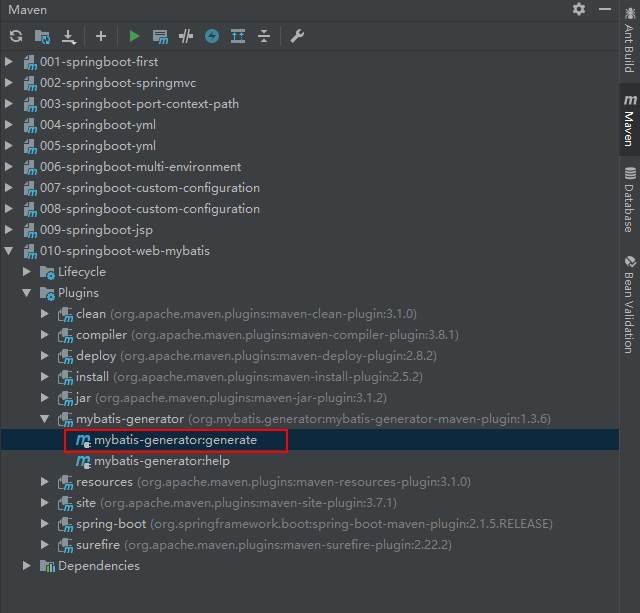Toggle Skip Tests Mode lightning icon
The height and width of the screenshot is (613, 640).
coord(212,36)
